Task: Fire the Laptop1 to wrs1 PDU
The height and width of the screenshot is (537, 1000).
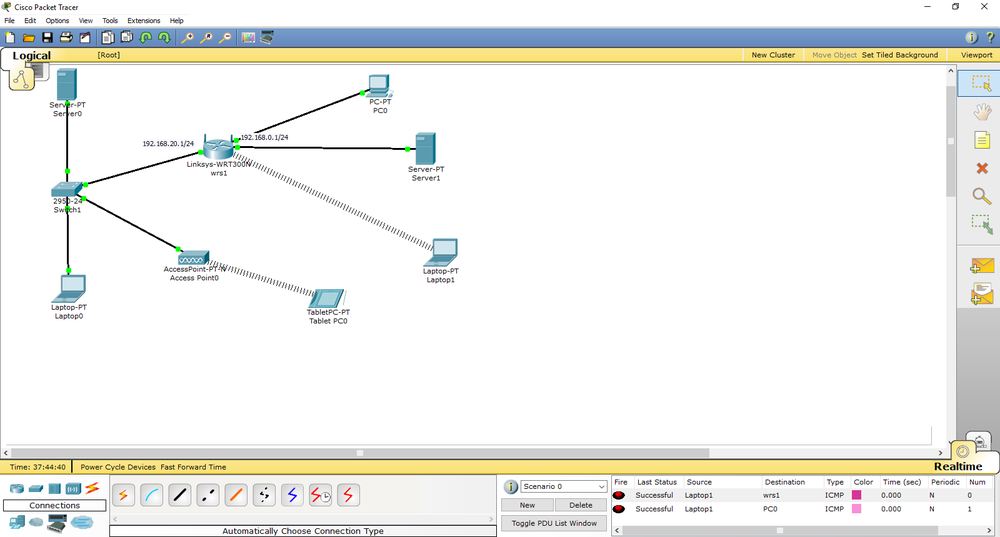Action: pyautogui.click(x=620, y=495)
